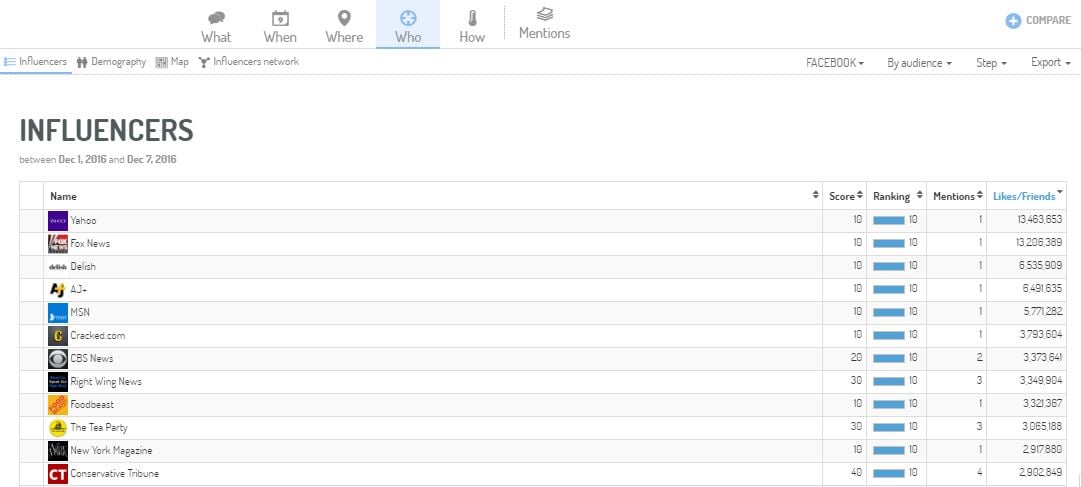
Task: Click the Dec 1, 2016 start date
Action: point(83,159)
